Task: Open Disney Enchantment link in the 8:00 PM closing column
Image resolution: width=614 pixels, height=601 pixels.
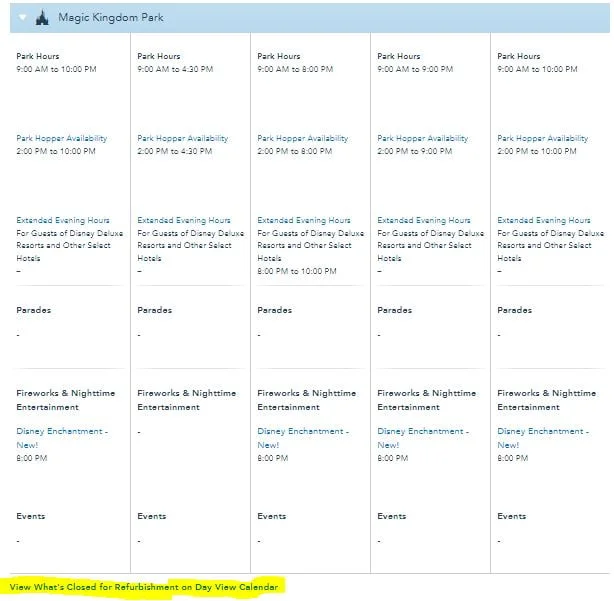Action: tap(303, 438)
